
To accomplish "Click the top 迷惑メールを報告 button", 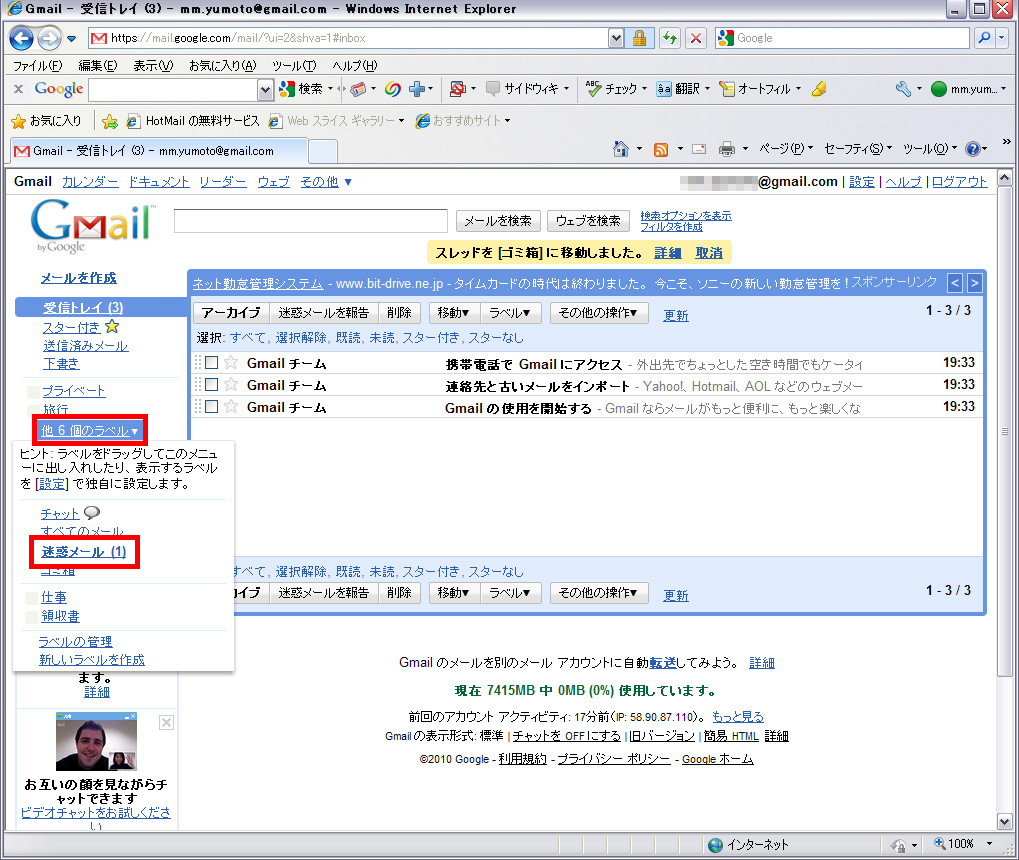I will tap(324, 313).
